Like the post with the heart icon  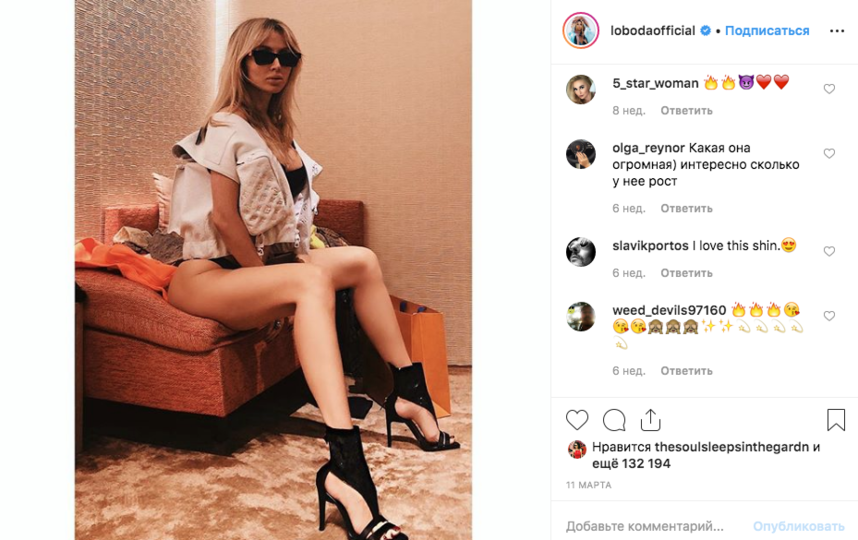(x=577, y=420)
